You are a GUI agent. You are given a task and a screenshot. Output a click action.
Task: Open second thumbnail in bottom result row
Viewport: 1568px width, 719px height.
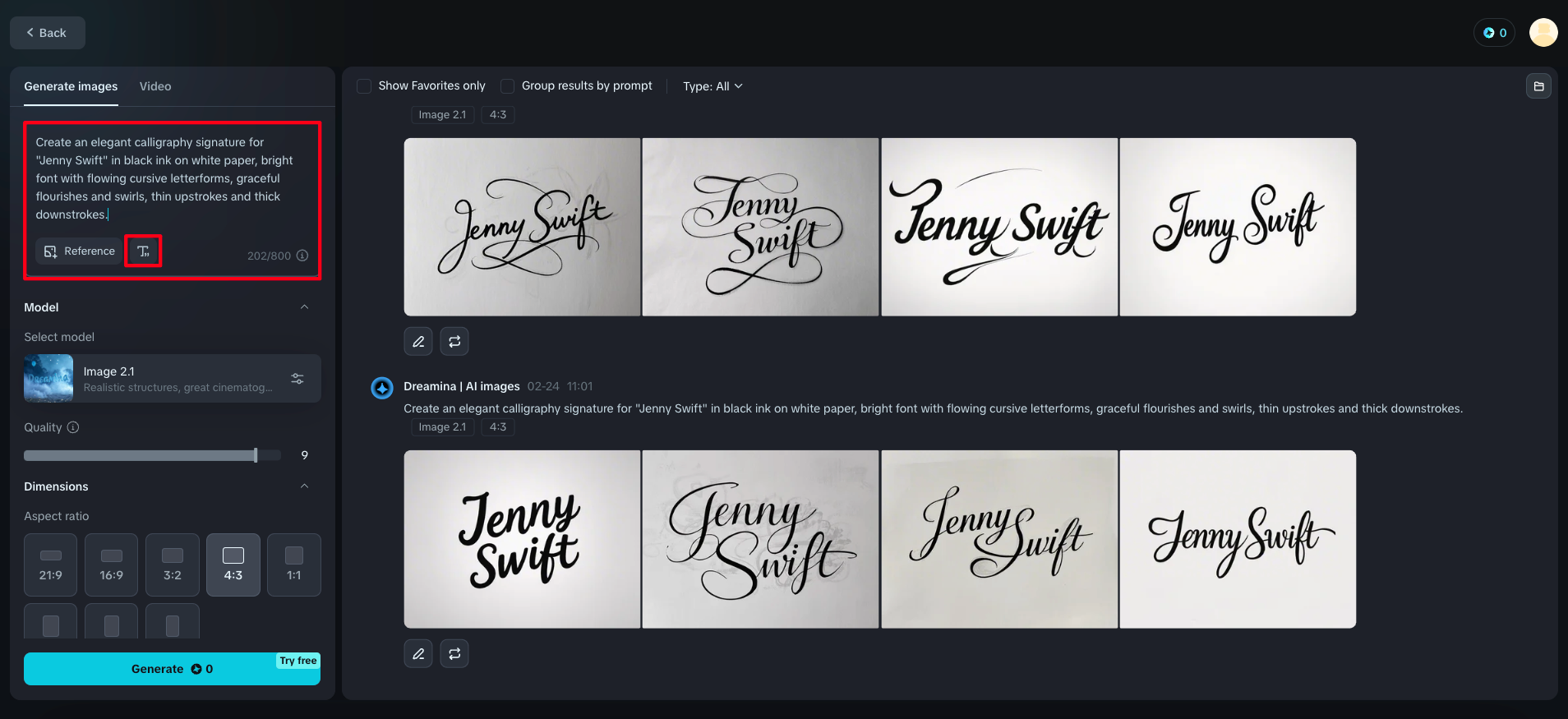760,539
